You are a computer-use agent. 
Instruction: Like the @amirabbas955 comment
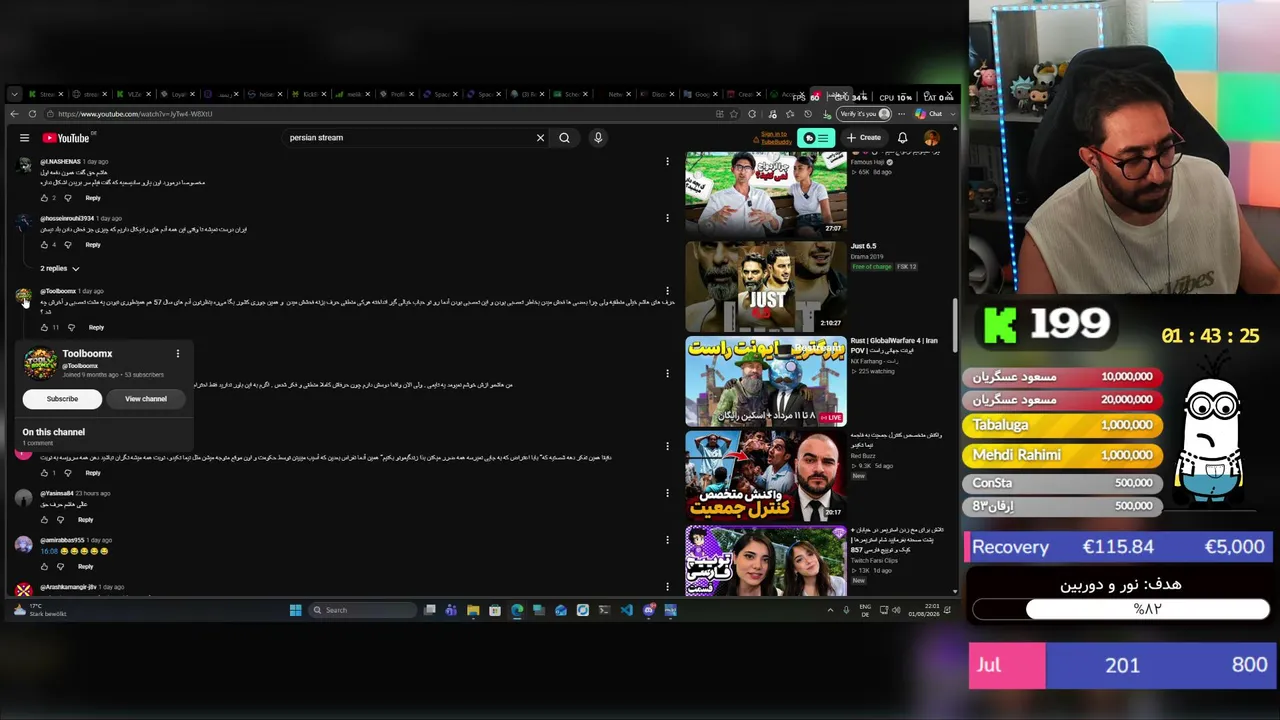point(44,567)
